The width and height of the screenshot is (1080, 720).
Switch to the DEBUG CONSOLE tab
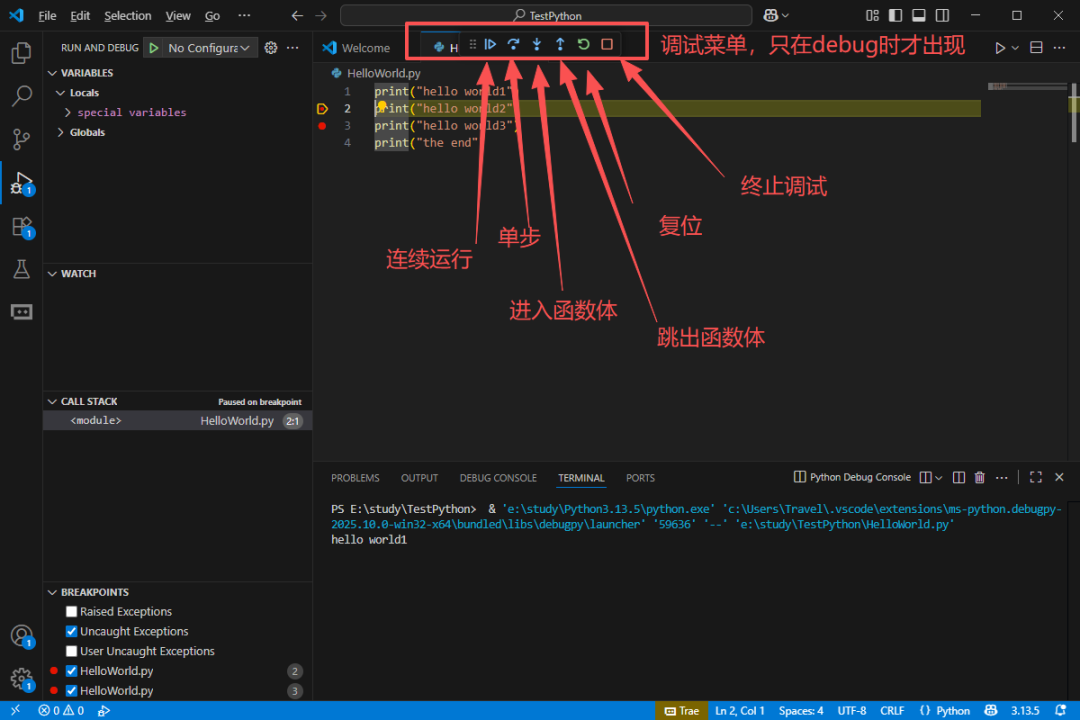click(x=498, y=478)
